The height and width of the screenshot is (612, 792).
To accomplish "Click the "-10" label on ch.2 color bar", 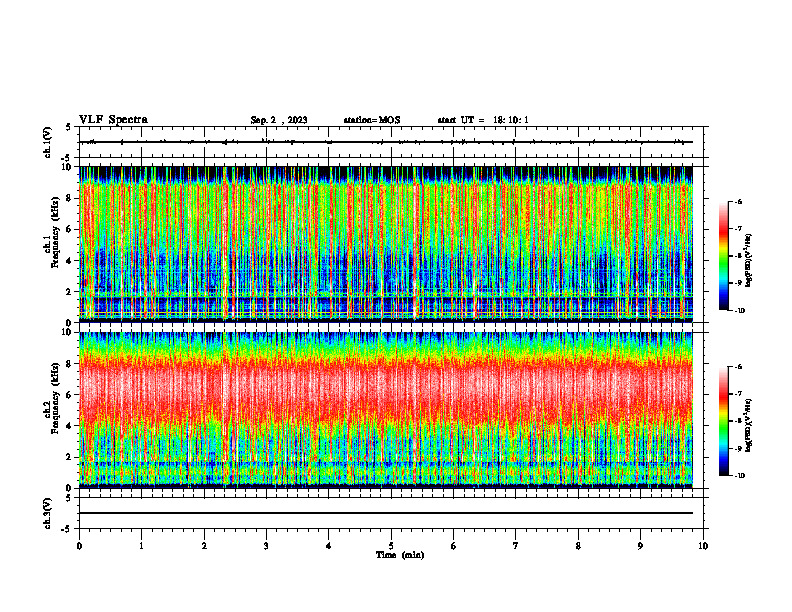I will tap(740, 476).
